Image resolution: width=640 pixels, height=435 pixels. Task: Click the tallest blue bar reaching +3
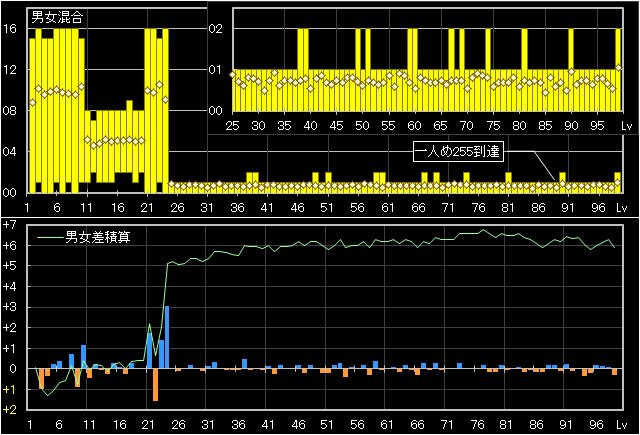tap(167, 337)
